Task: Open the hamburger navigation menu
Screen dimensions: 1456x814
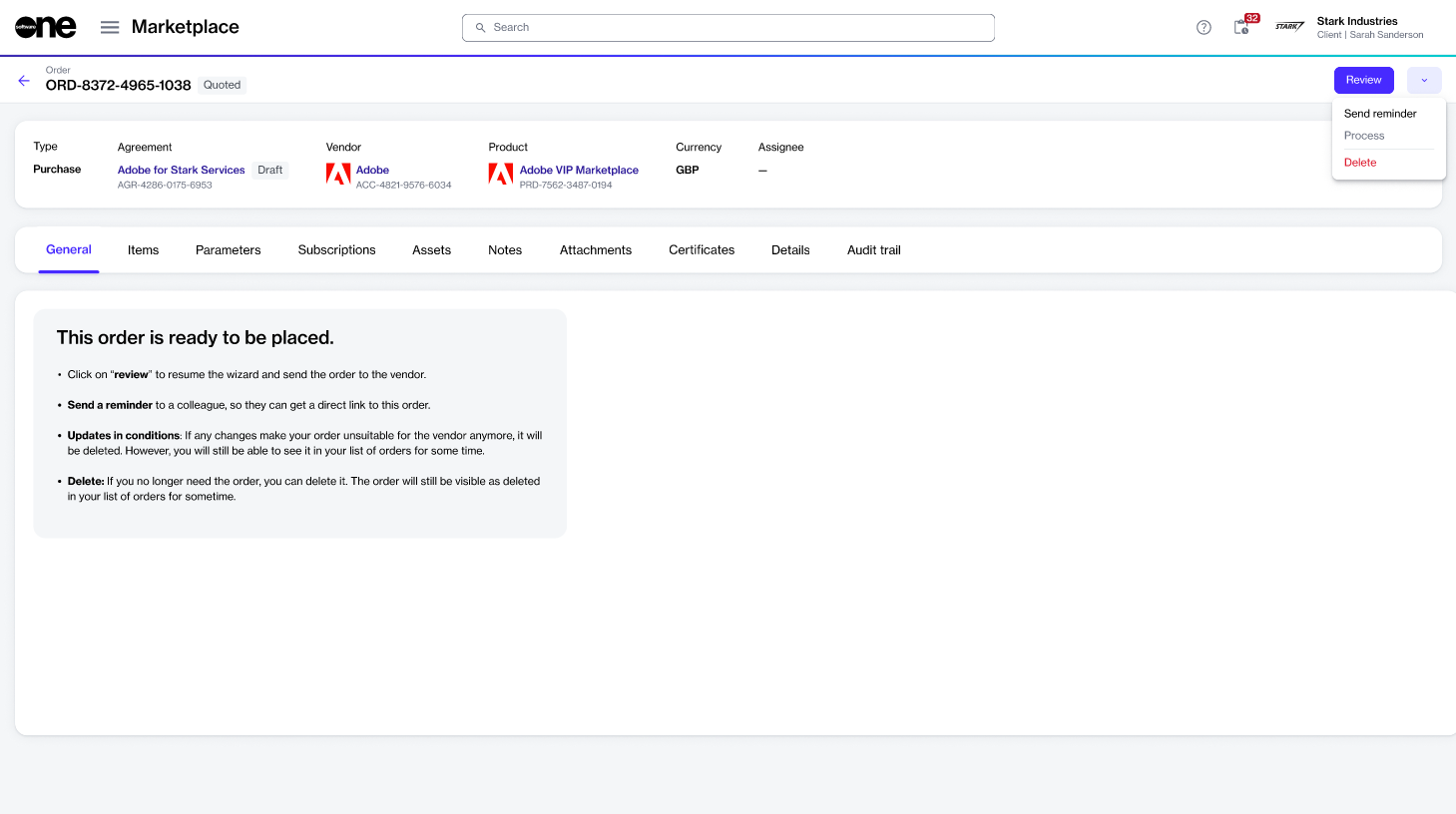Action: (110, 27)
